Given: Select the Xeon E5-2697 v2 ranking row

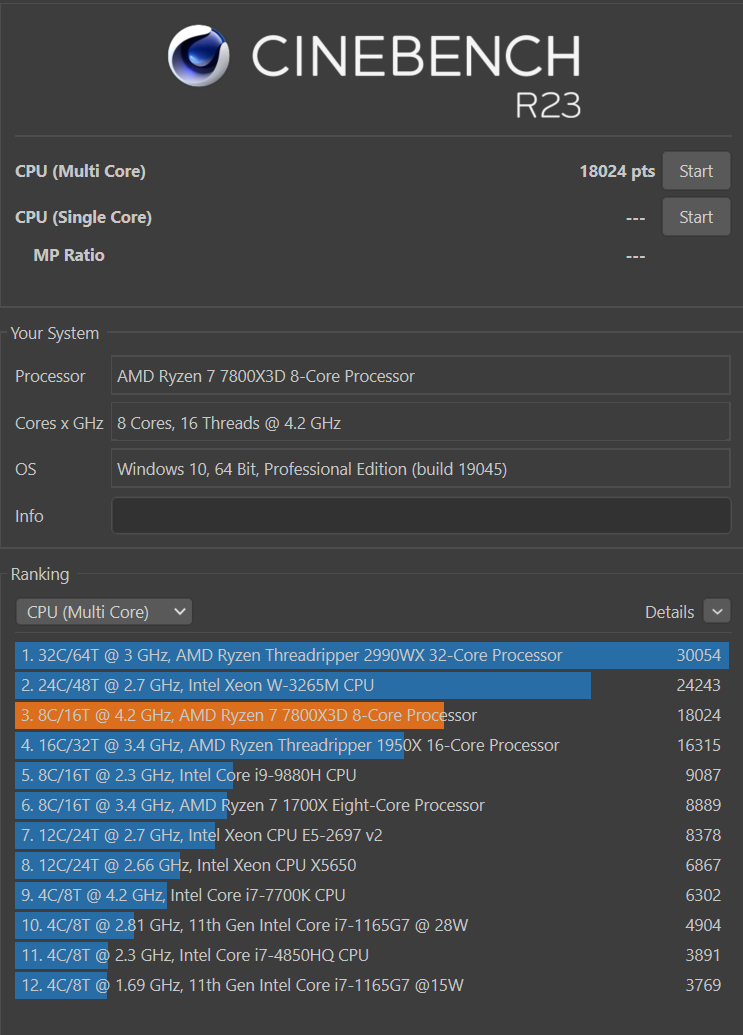Looking at the screenshot, I should coord(372,836).
